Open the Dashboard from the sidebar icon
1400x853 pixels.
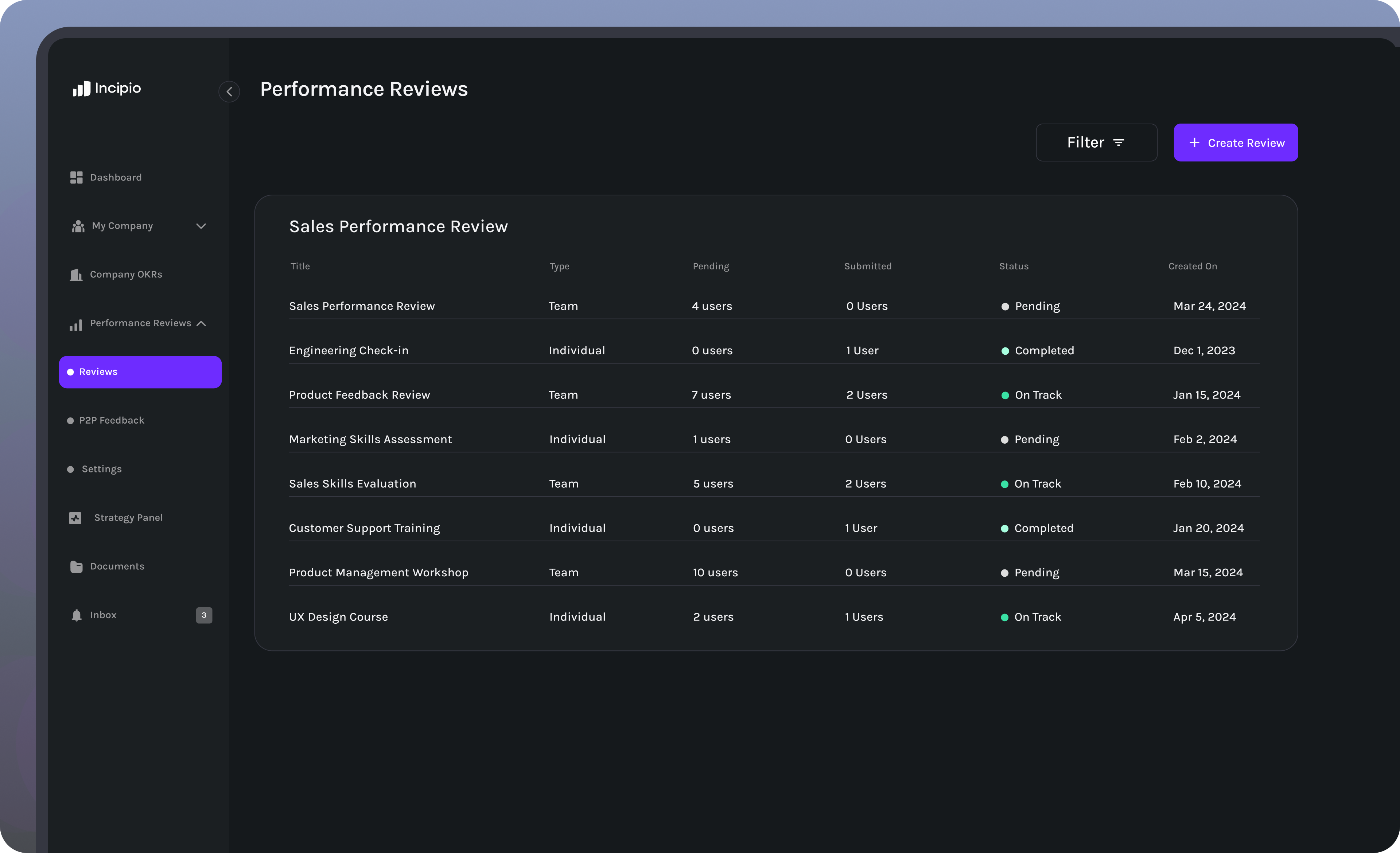click(x=77, y=177)
